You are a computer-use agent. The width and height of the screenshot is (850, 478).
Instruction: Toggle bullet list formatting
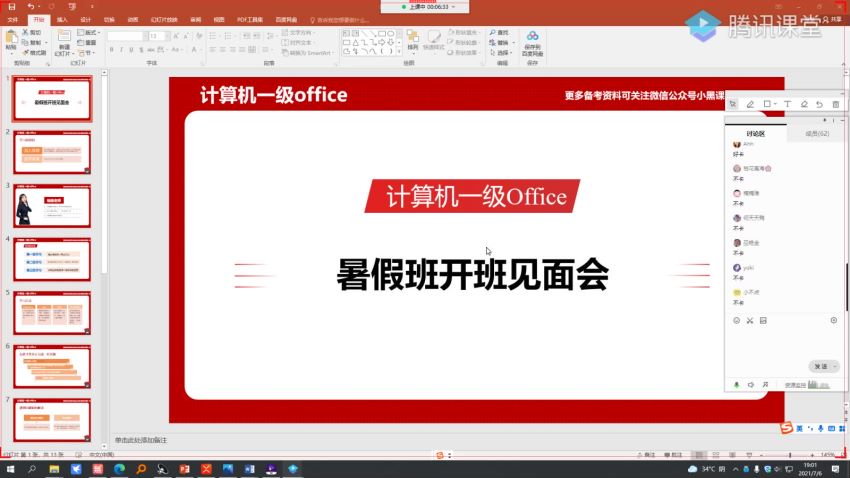point(212,36)
